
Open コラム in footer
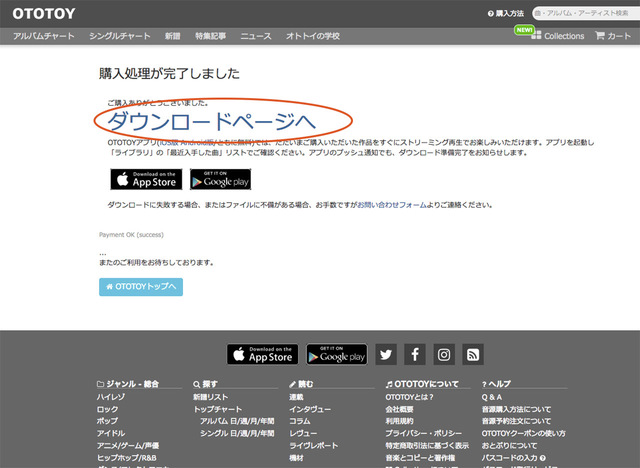(300, 421)
